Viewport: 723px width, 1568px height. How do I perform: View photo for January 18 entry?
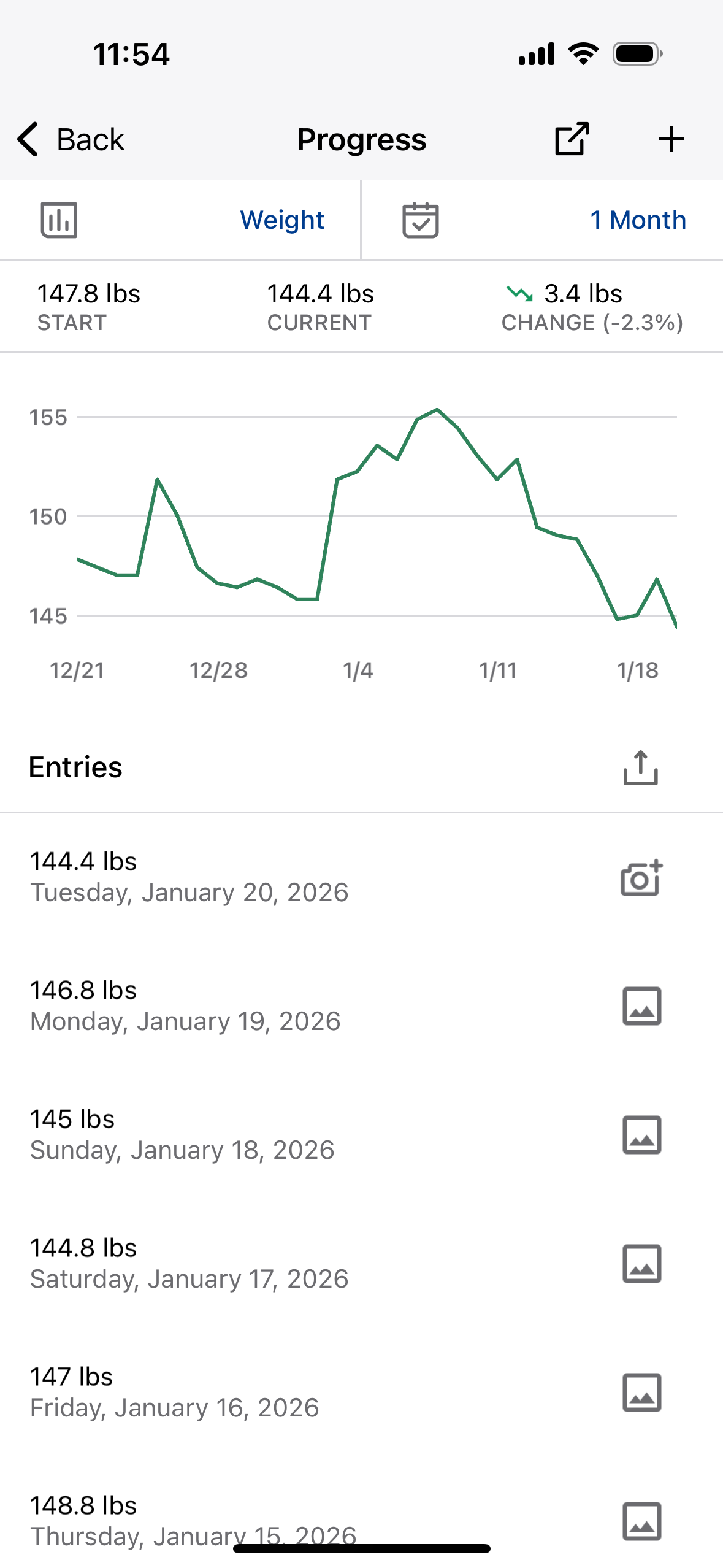click(641, 1135)
